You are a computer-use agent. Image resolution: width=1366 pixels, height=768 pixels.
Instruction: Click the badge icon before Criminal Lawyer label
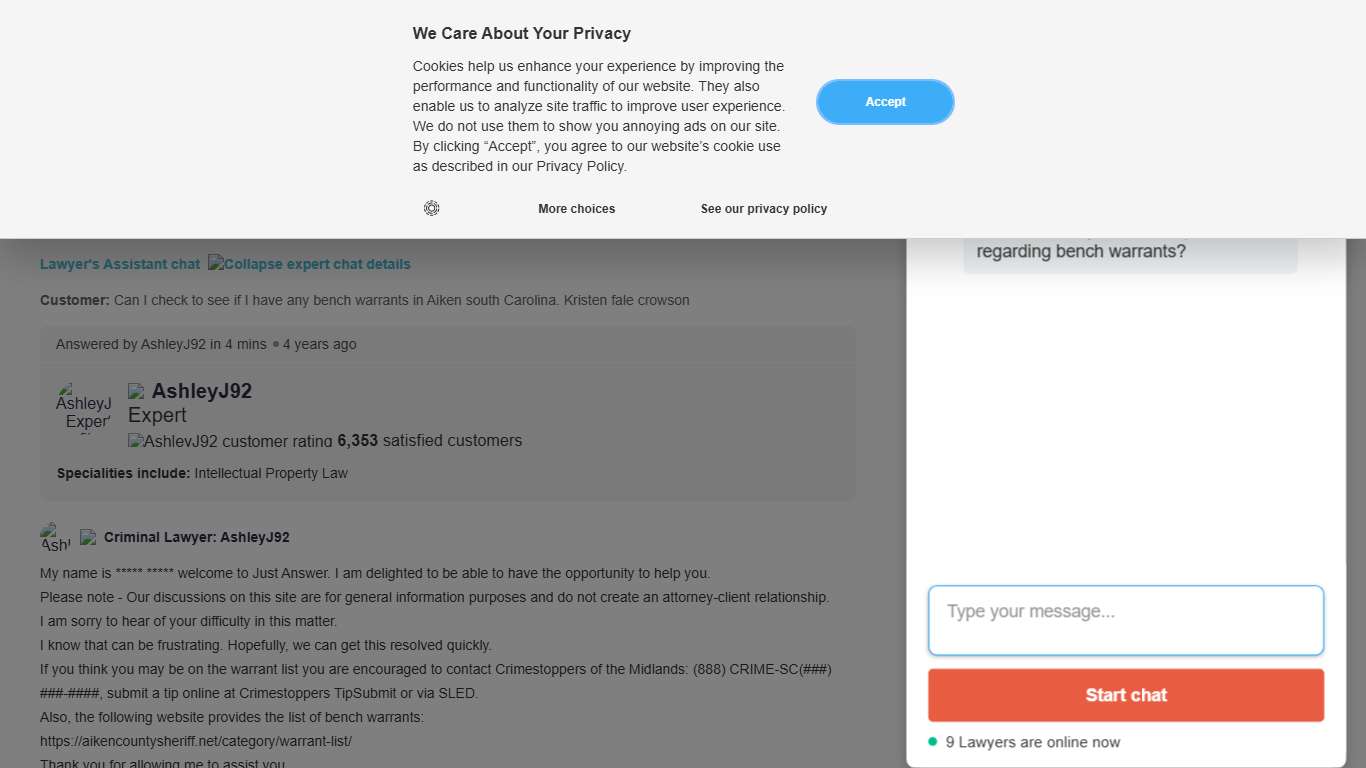[88, 537]
